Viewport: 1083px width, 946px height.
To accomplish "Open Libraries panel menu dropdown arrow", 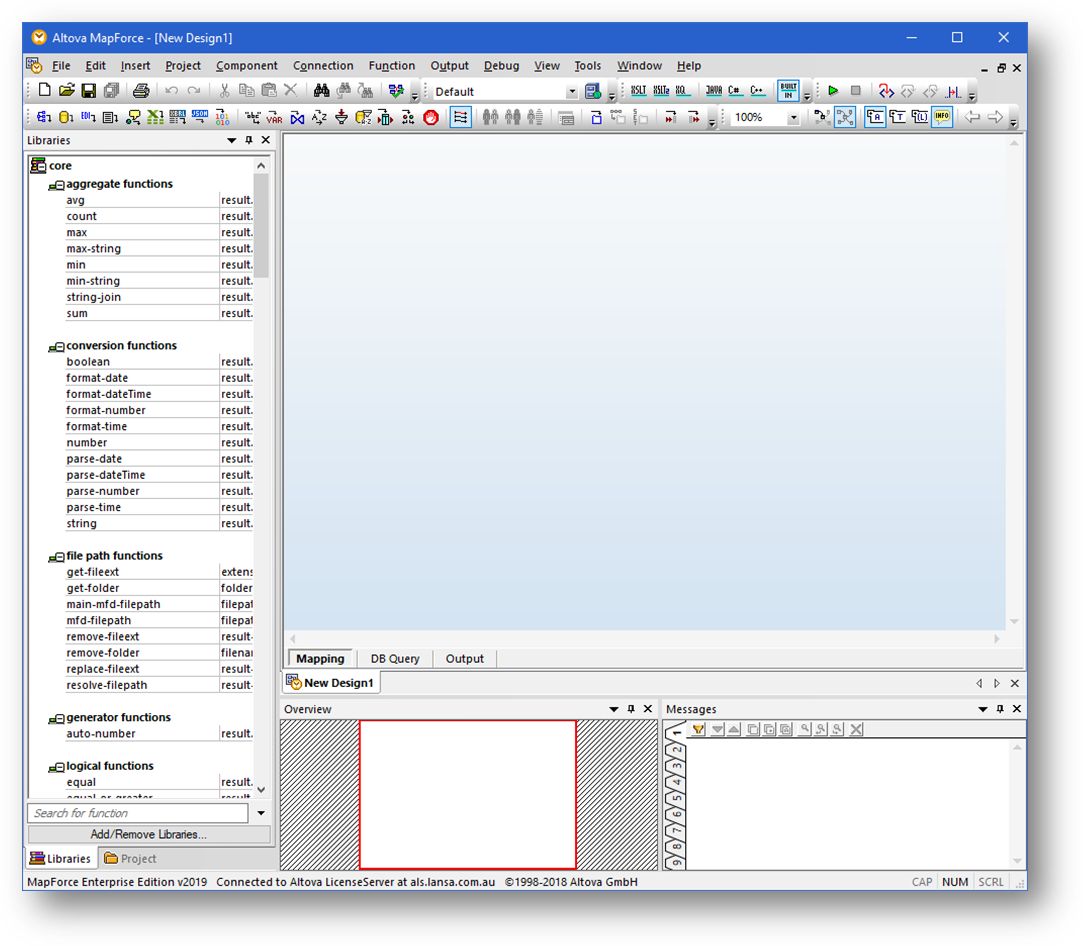I will click(x=231, y=140).
